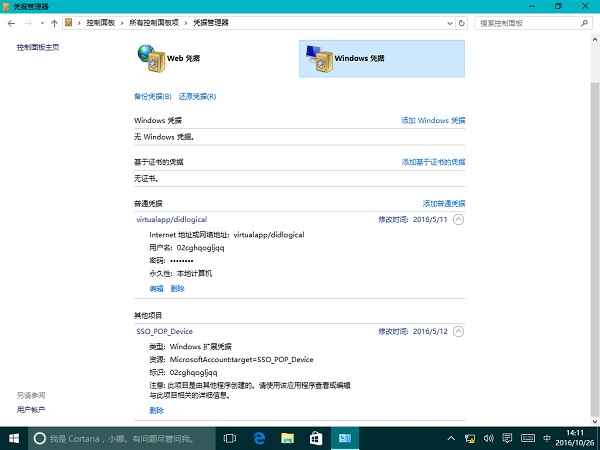Click the search magnifier icon

pos(584,23)
